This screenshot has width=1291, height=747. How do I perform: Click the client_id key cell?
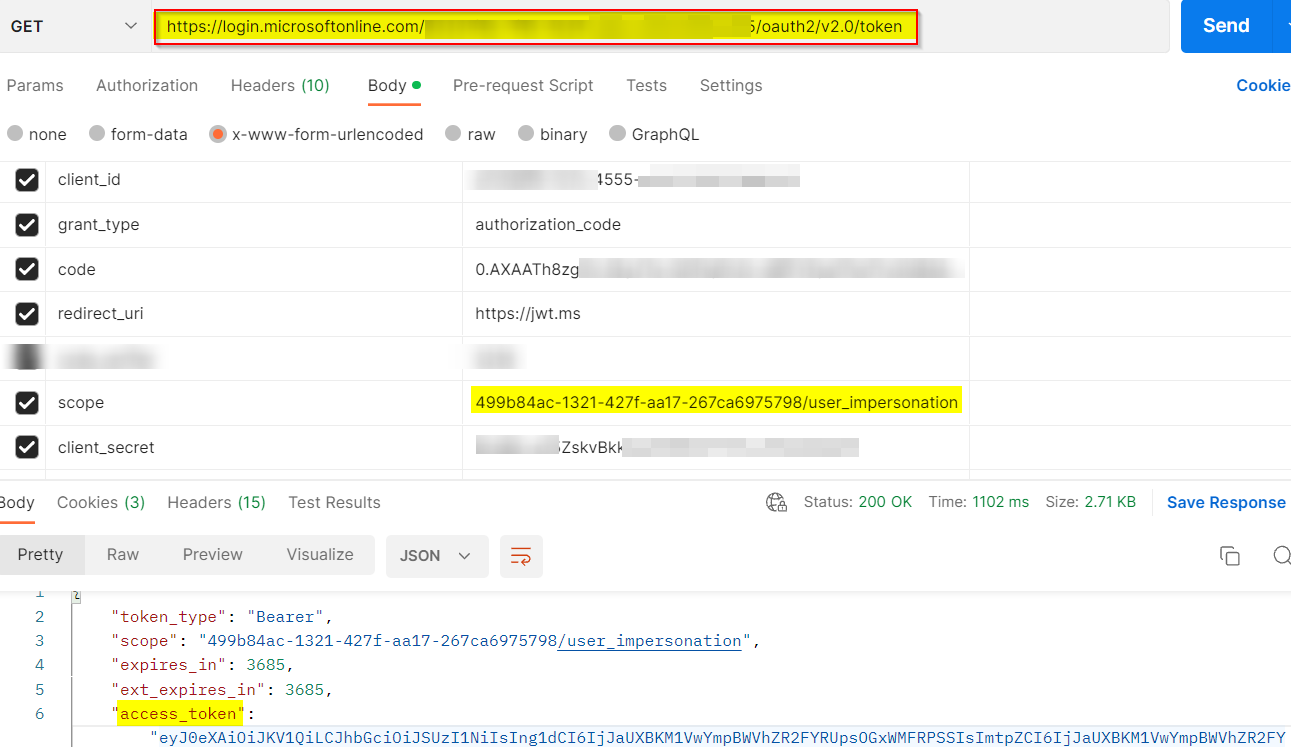254,180
